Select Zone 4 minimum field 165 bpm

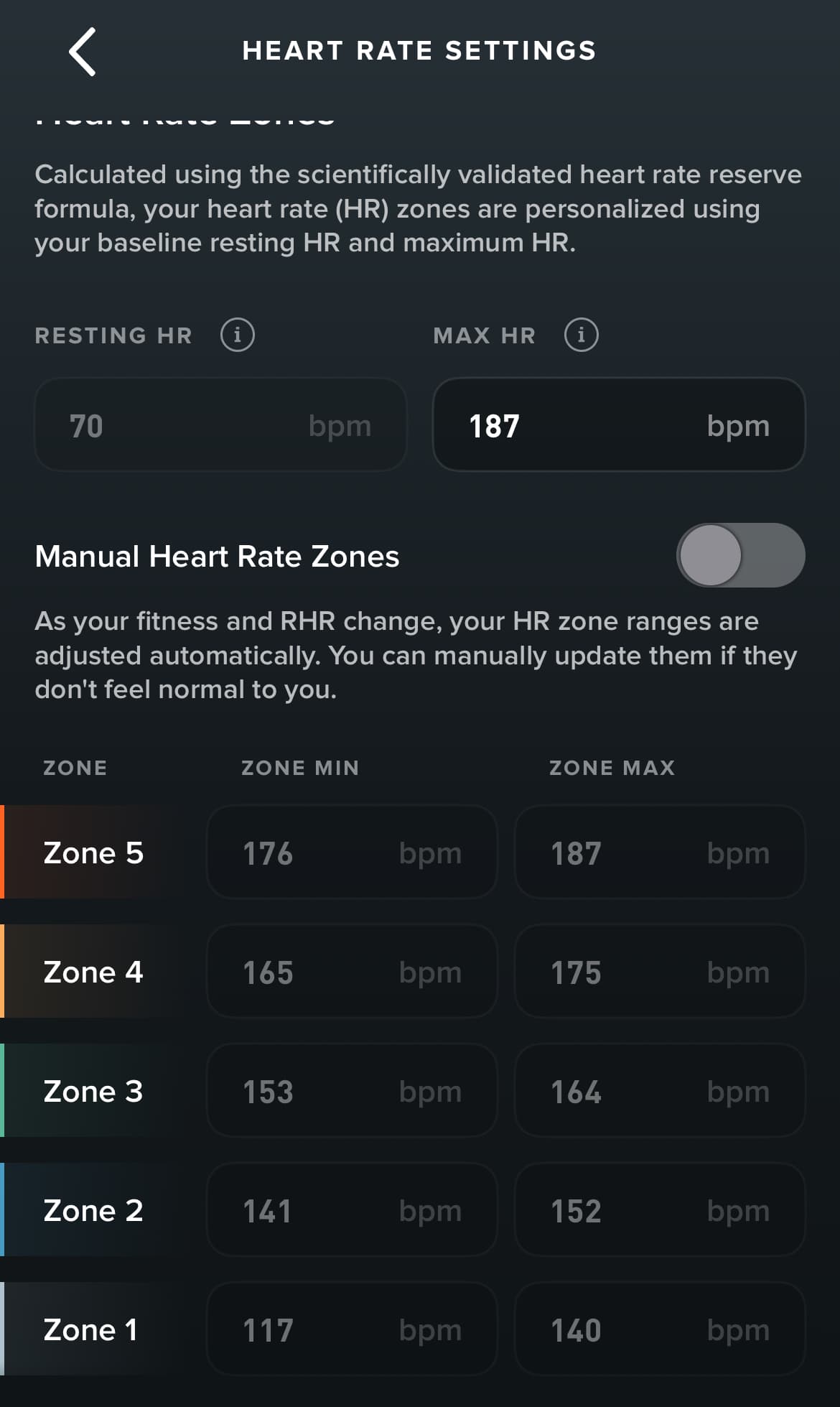pos(352,972)
